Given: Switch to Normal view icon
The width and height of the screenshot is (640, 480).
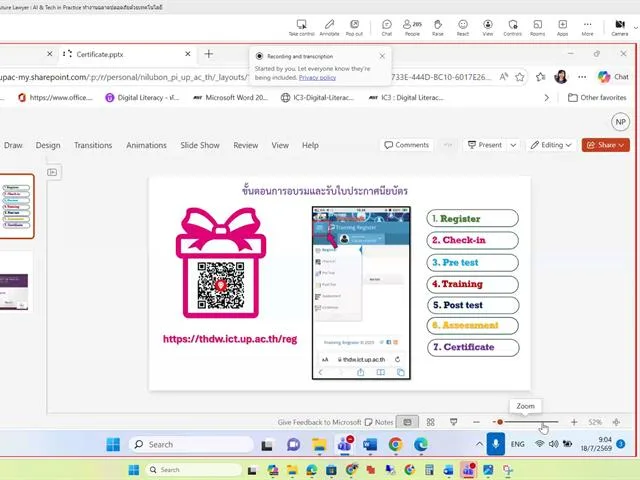Looking at the screenshot, I should tap(407, 422).
